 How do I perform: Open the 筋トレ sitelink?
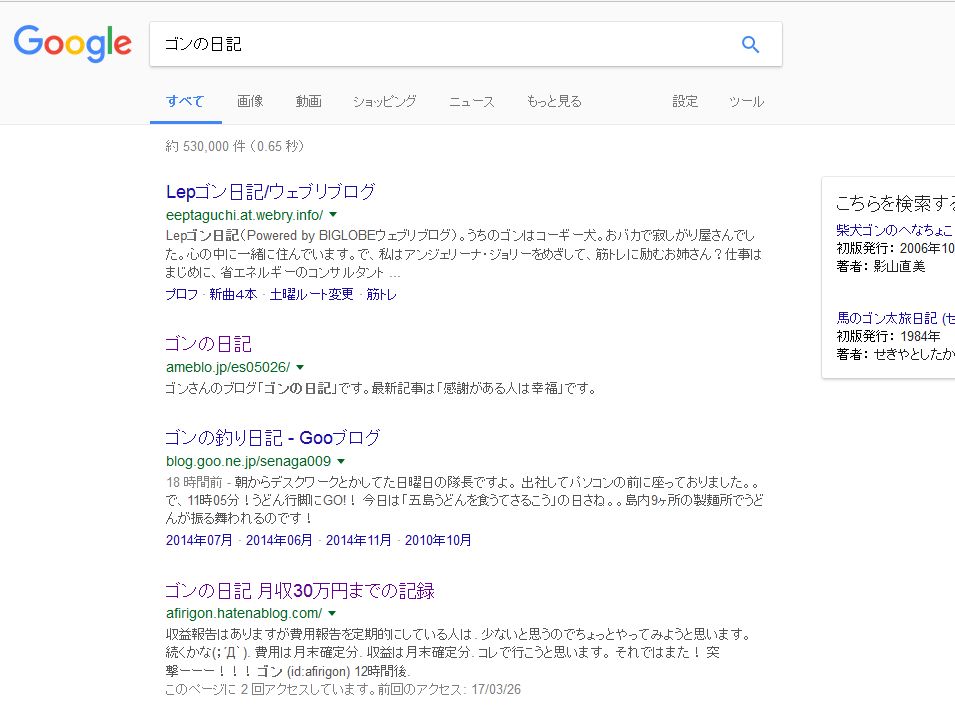pyautogui.click(x=381, y=294)
